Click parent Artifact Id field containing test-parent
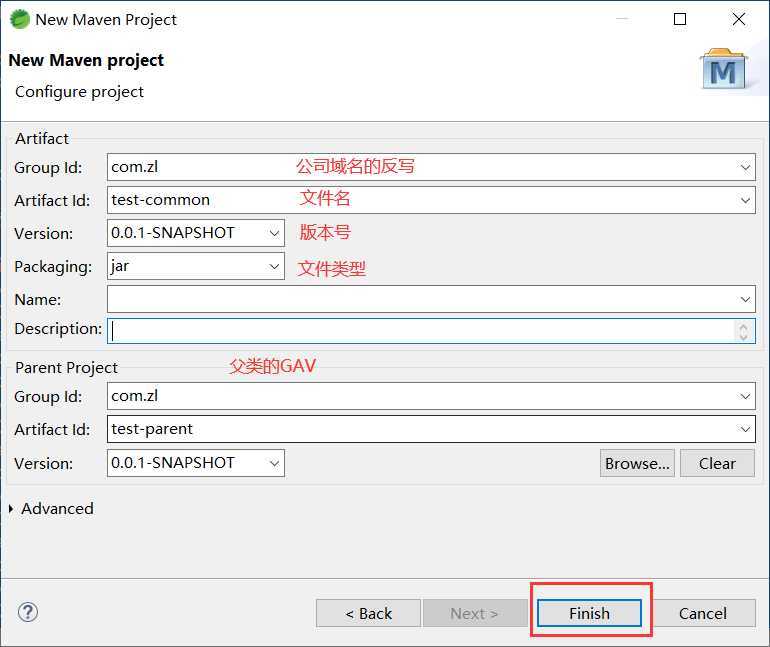 tap(431, 429)
